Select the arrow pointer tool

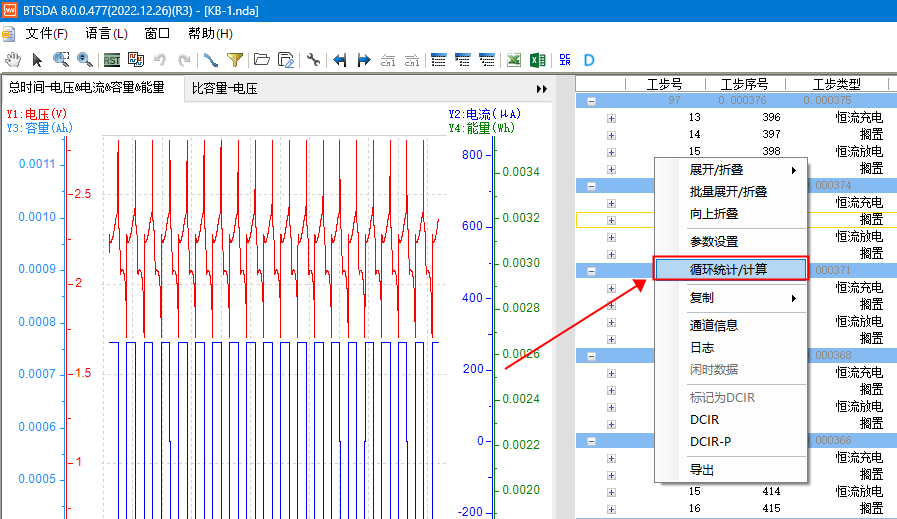(37, 60)
